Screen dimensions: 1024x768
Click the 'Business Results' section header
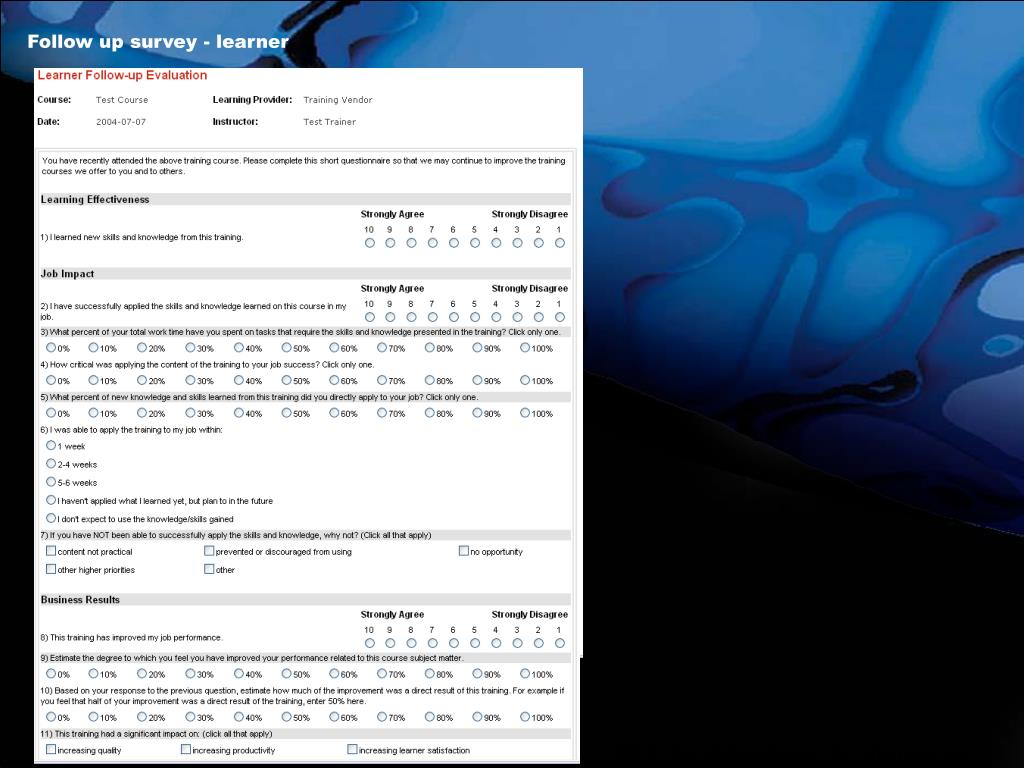coord(80,600)
